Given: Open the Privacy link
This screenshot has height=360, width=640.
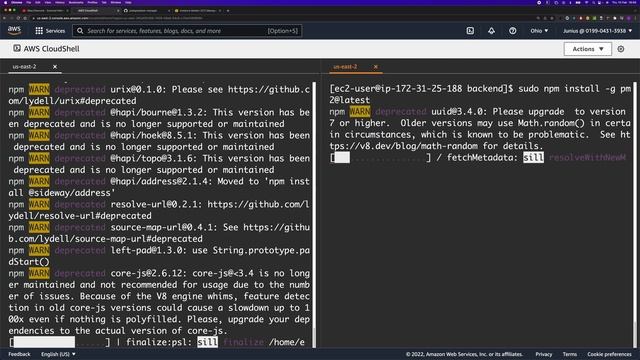Looking at the screenshot, I should tap(544, 354).
